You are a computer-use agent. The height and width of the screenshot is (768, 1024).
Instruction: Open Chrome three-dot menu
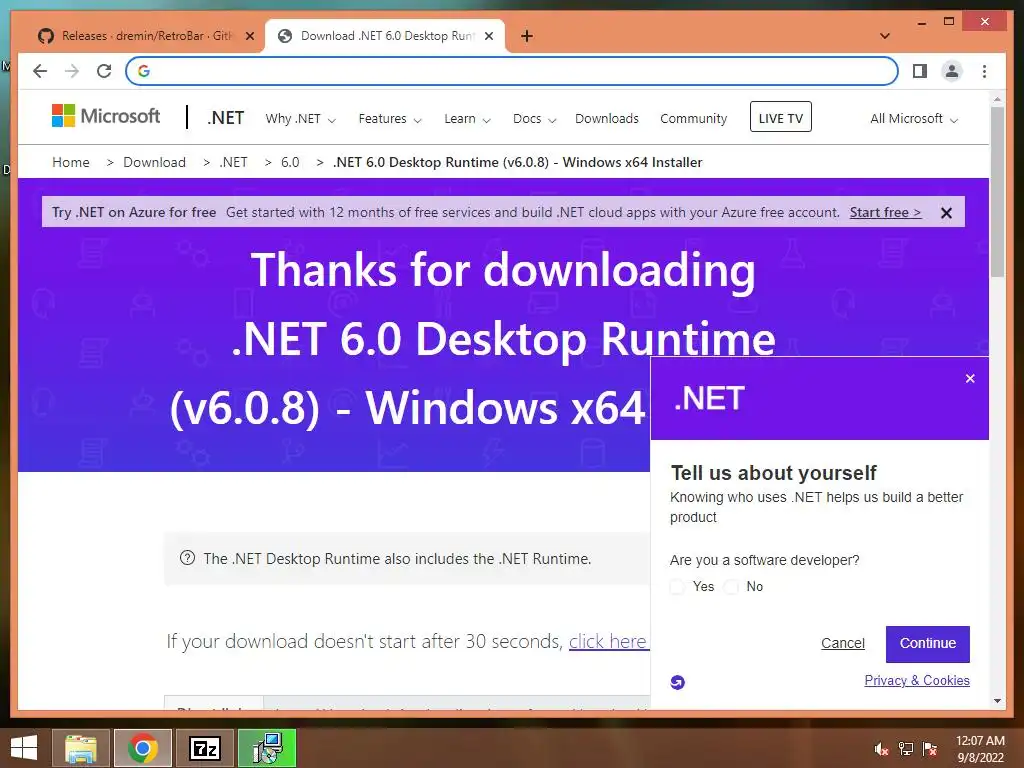(x=984, y=71)
